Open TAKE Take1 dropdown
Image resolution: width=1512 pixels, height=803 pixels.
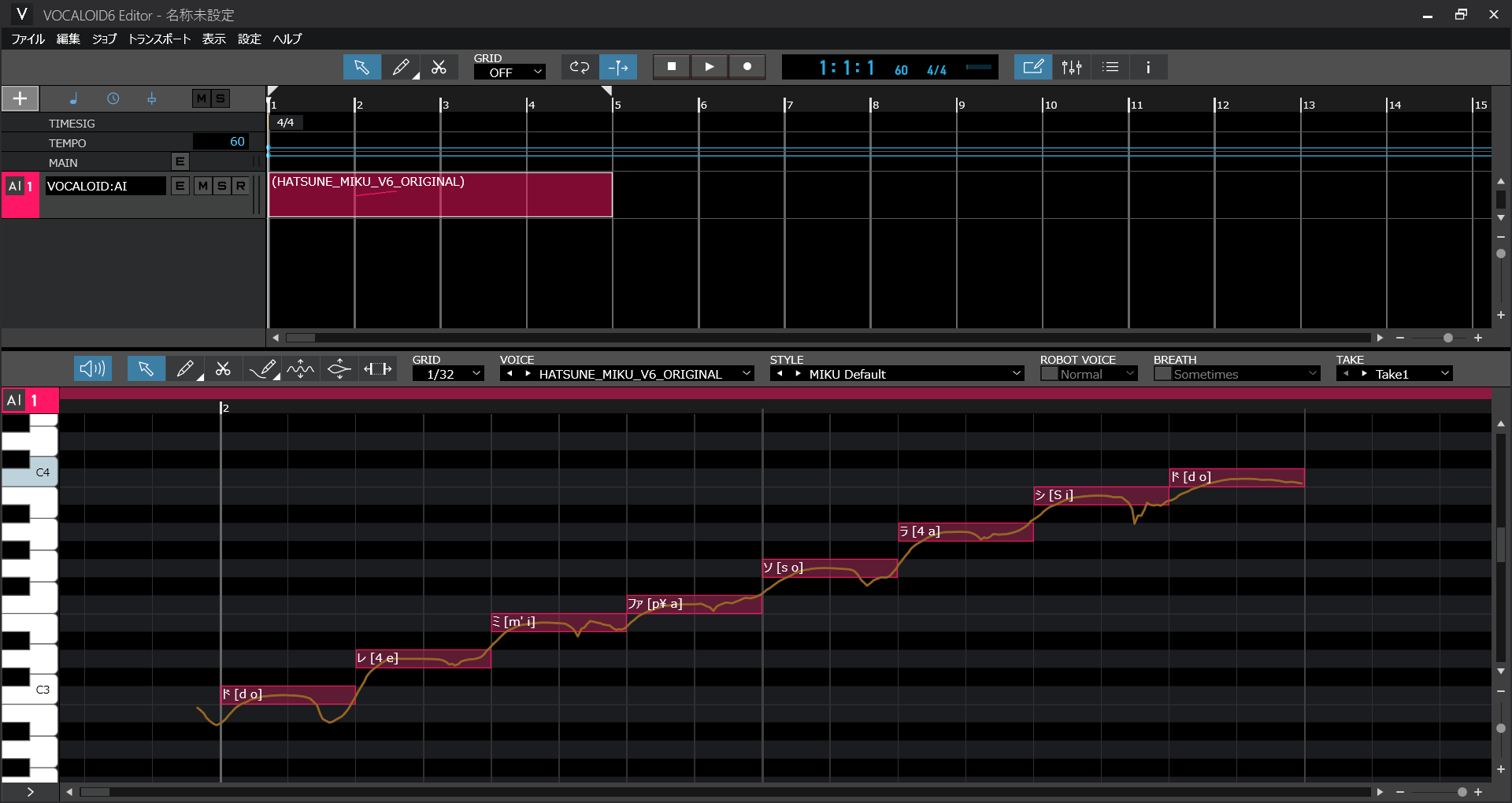pos(1413,374)
